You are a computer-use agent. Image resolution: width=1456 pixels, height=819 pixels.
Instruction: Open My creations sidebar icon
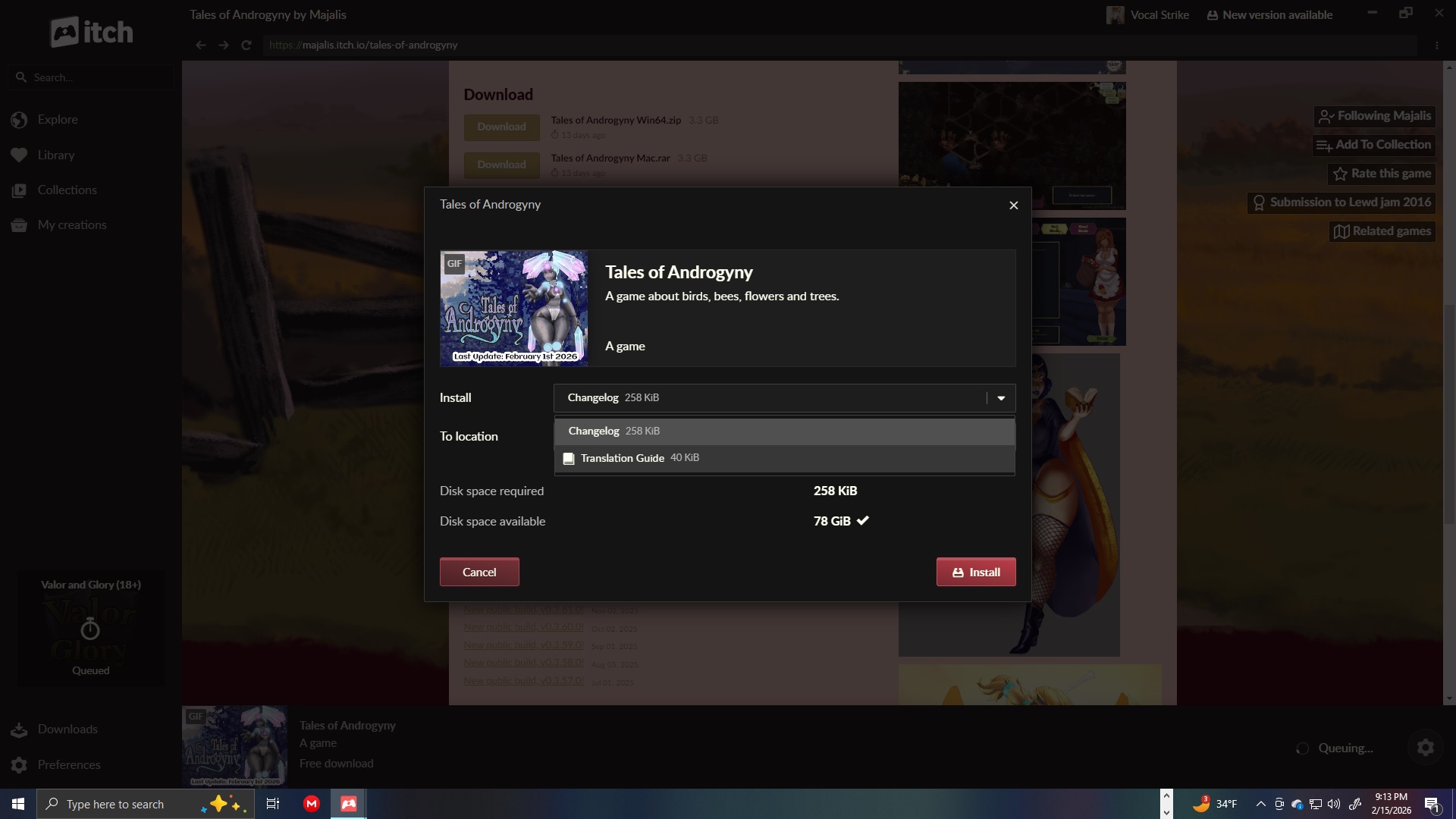point(19,225)
